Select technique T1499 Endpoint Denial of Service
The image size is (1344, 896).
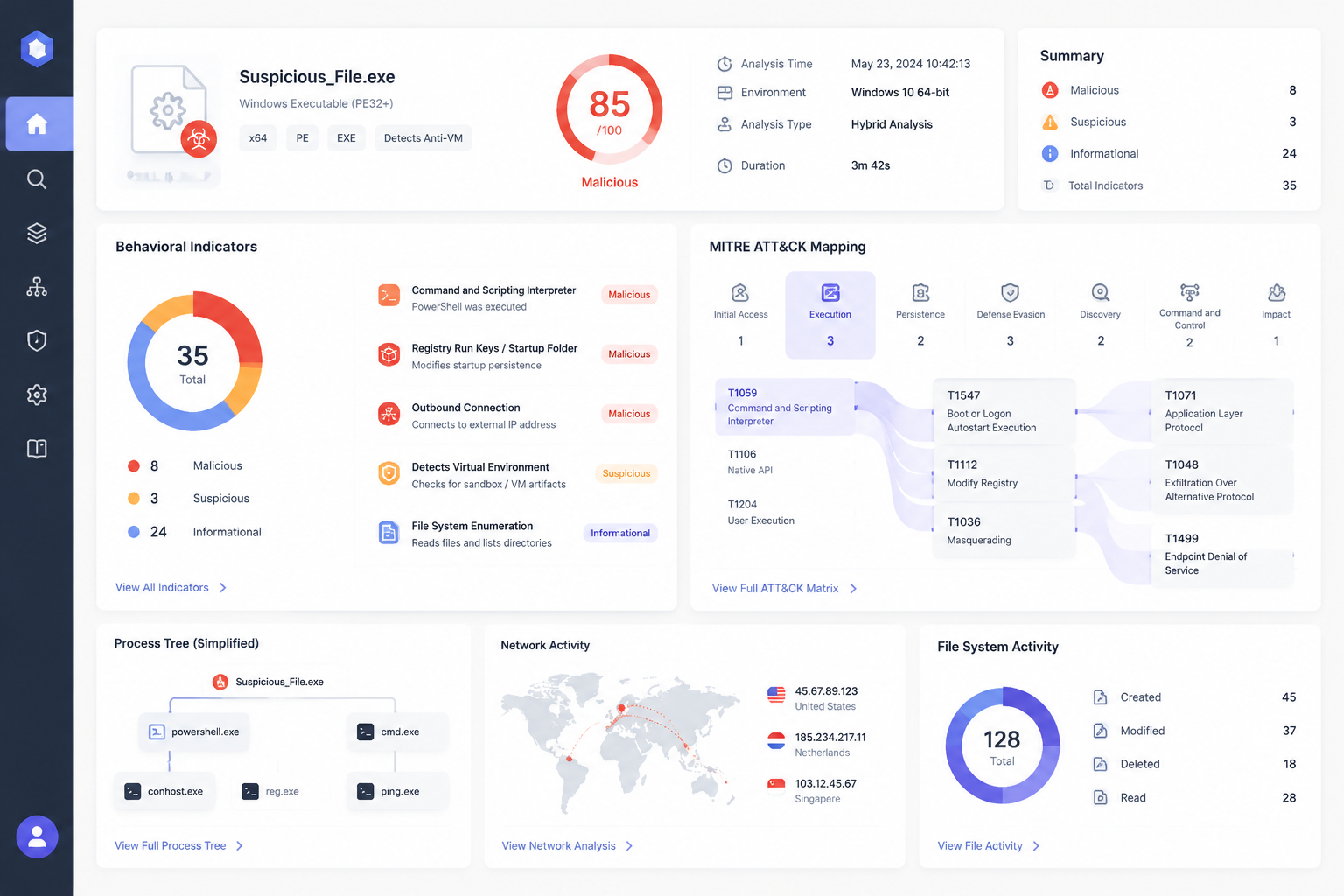tap(1222, 554)
